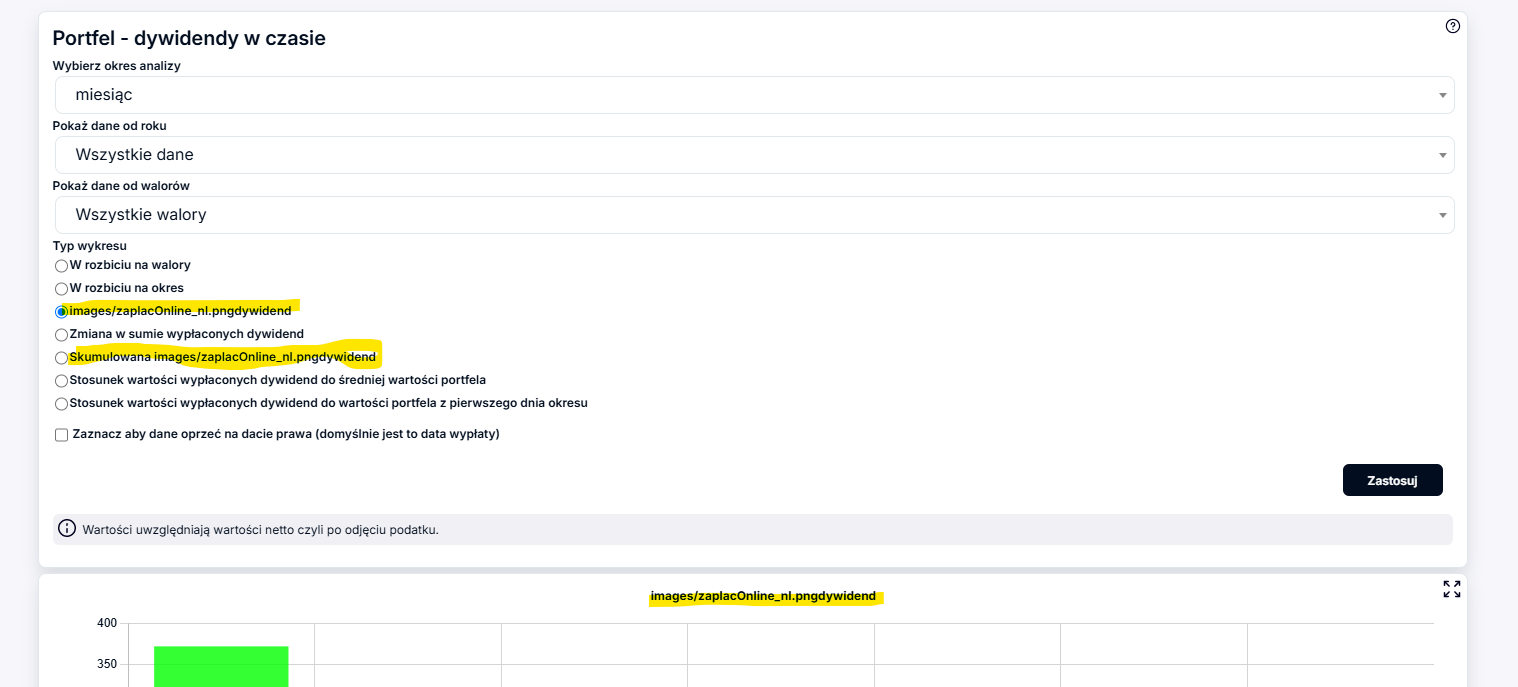Click the info icon beside net values note

[67, 529]
